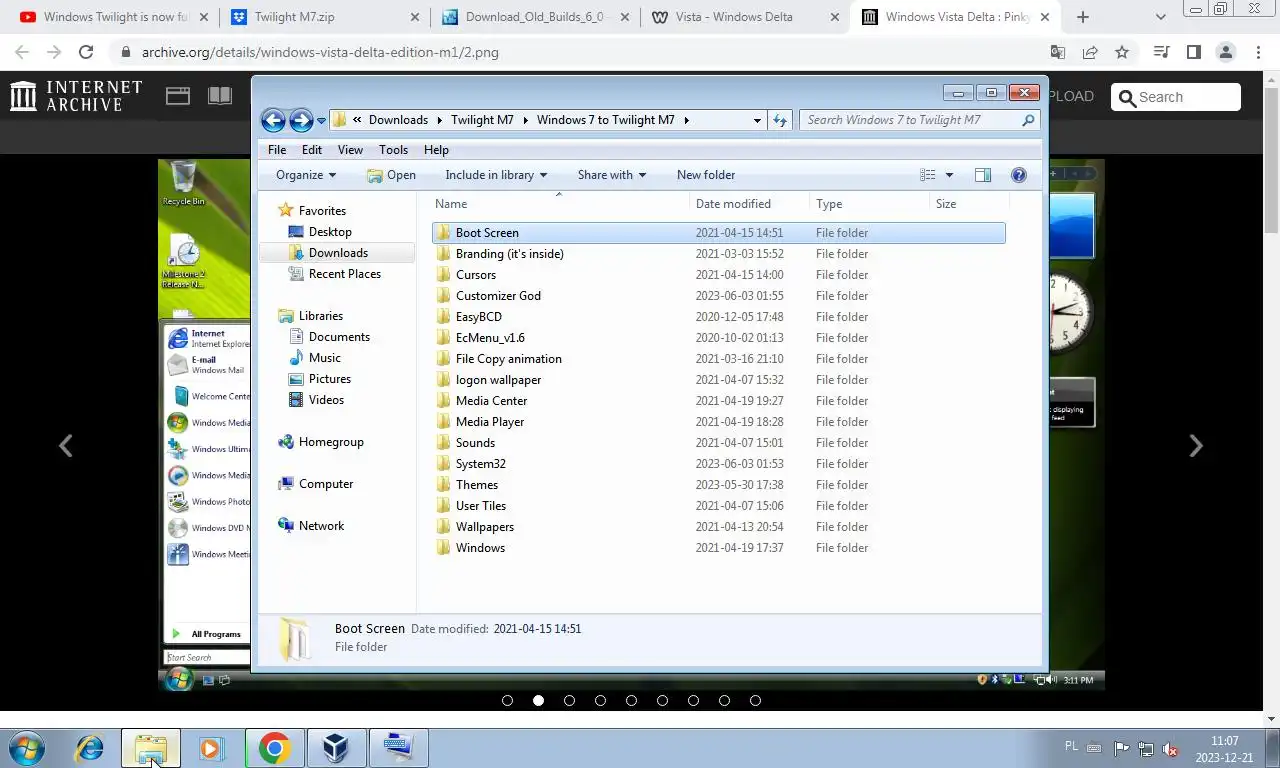Select the User Tiles folder name
1280x768 pixels.
coord(481,506)
